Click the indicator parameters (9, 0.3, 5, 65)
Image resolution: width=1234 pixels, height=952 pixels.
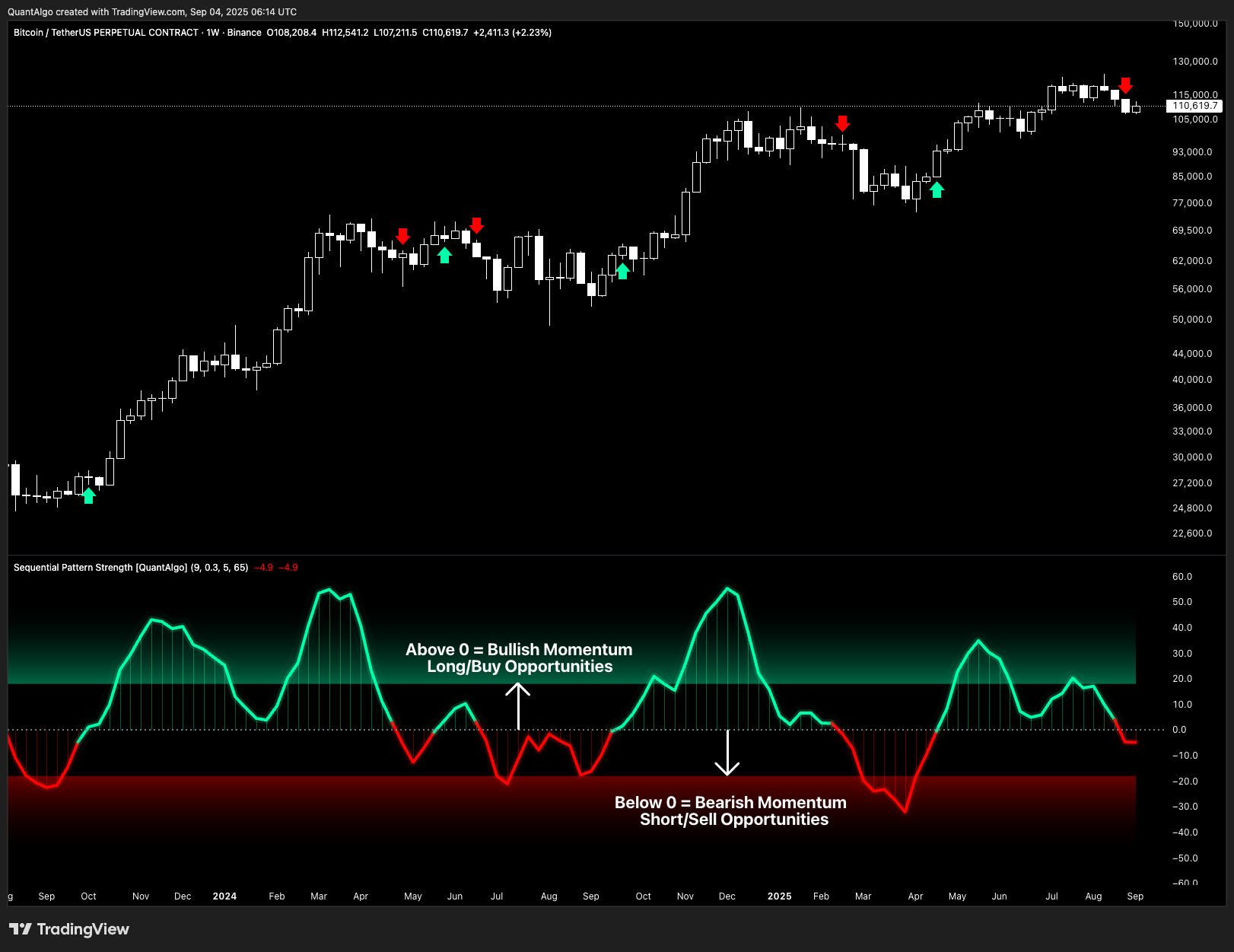tap(219, 568)
